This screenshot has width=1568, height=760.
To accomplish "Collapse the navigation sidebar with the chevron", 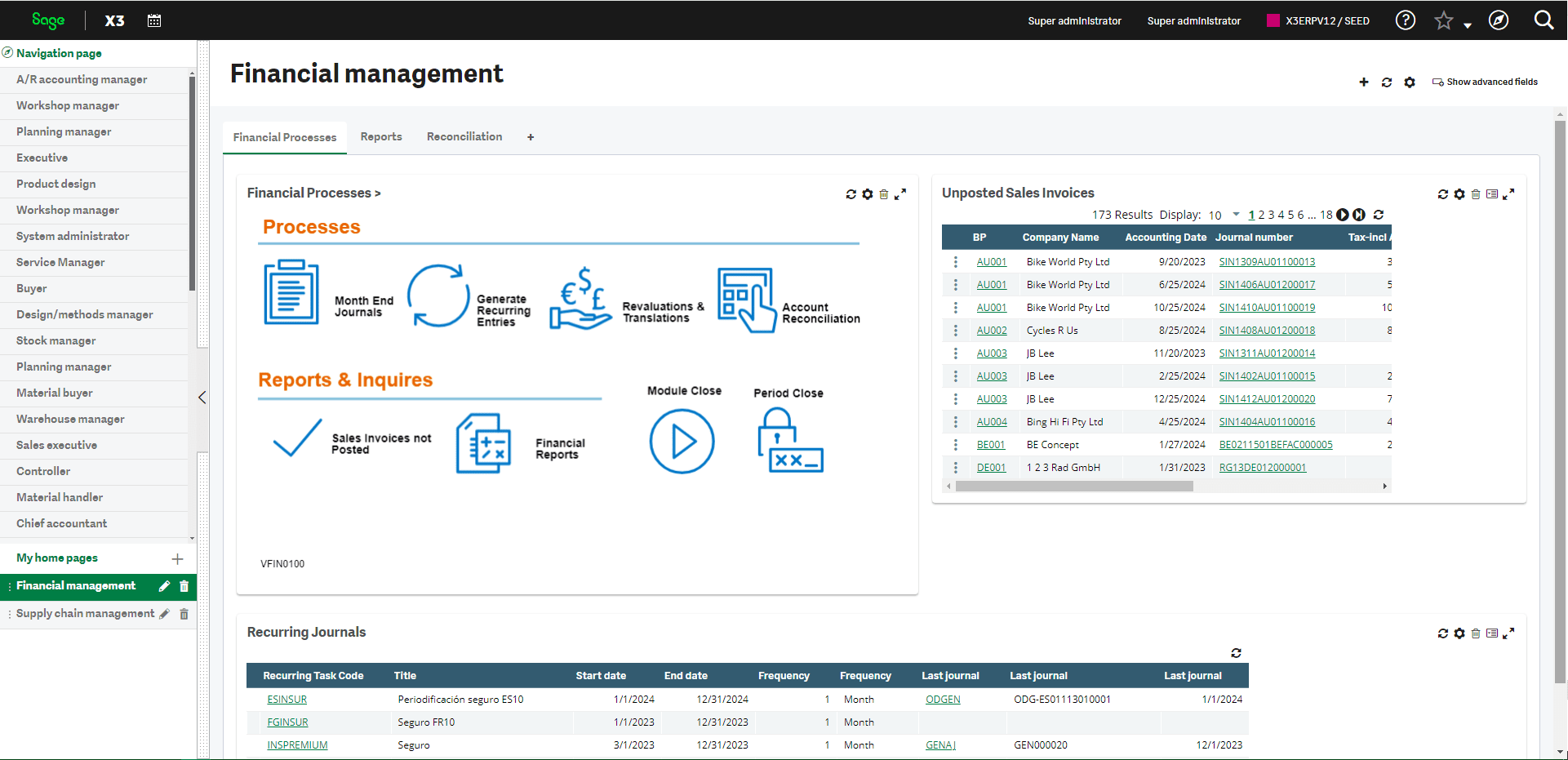I will (x=202, y=398).
